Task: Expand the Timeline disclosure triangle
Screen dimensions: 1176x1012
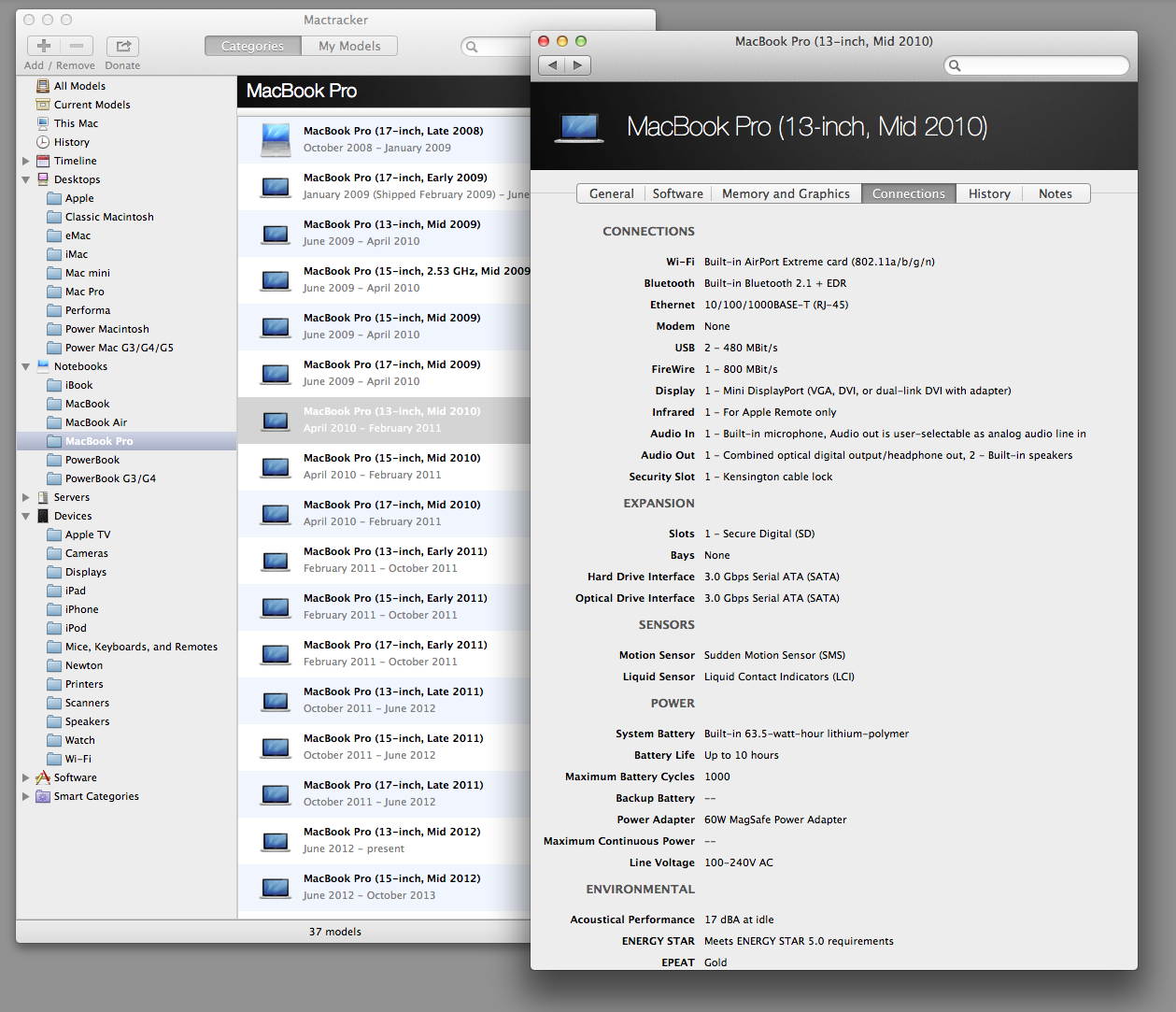Action: point(26,161)
